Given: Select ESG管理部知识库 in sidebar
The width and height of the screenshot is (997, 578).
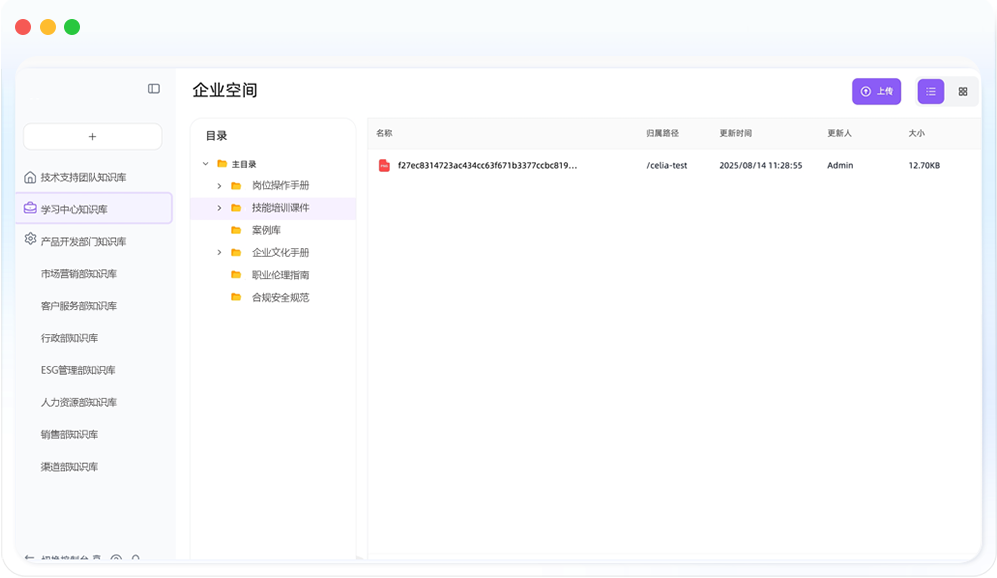Looking at the screenshot, I should tap(78, 371).
